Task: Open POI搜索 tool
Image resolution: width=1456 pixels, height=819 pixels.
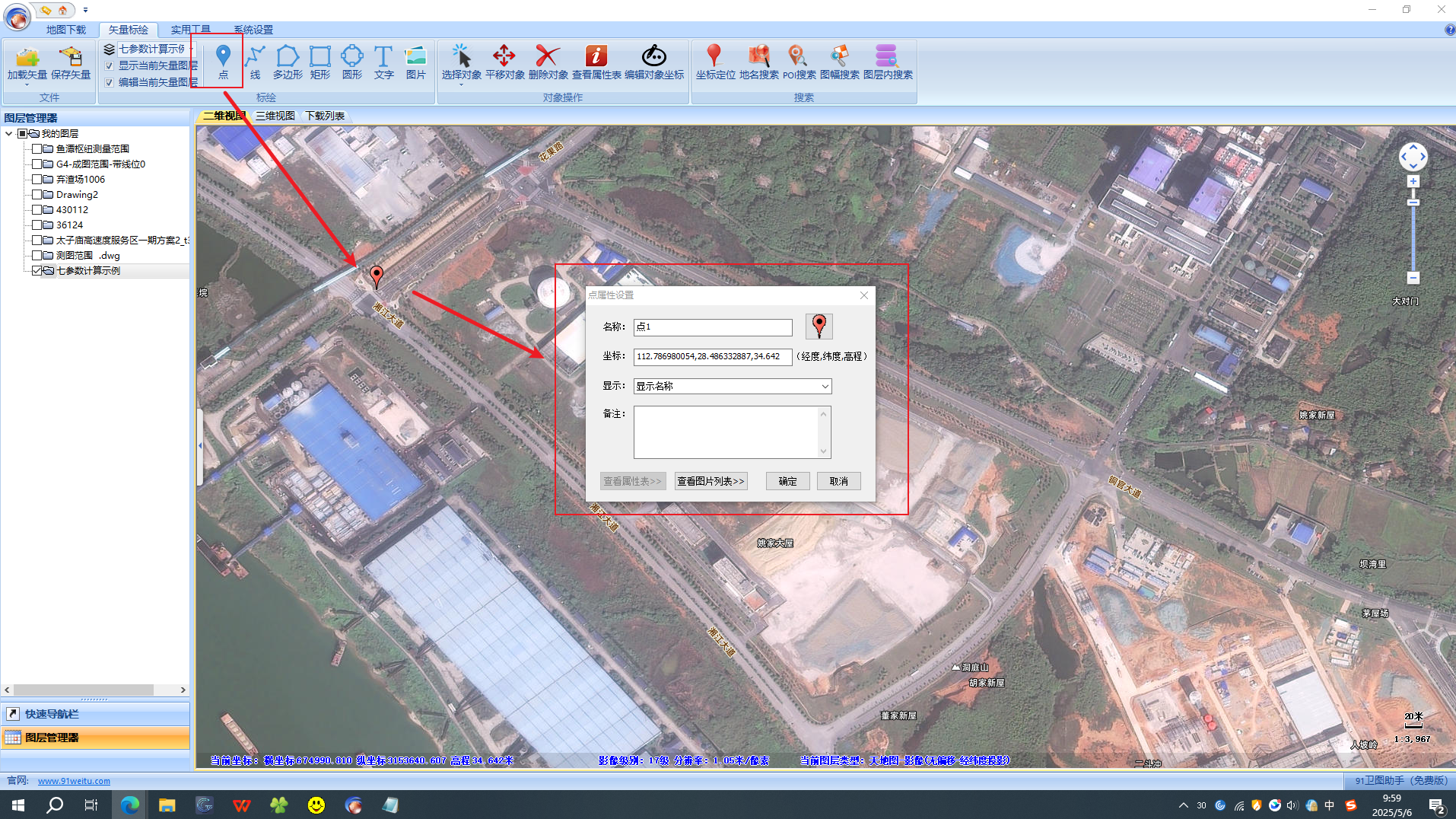Action: [x=799, y=62]
